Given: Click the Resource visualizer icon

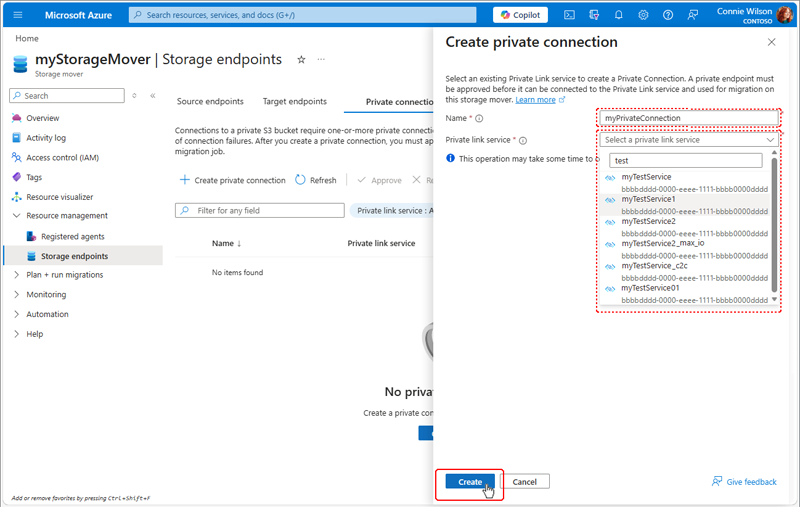Looking at the screenshot, I should [16, 197].
